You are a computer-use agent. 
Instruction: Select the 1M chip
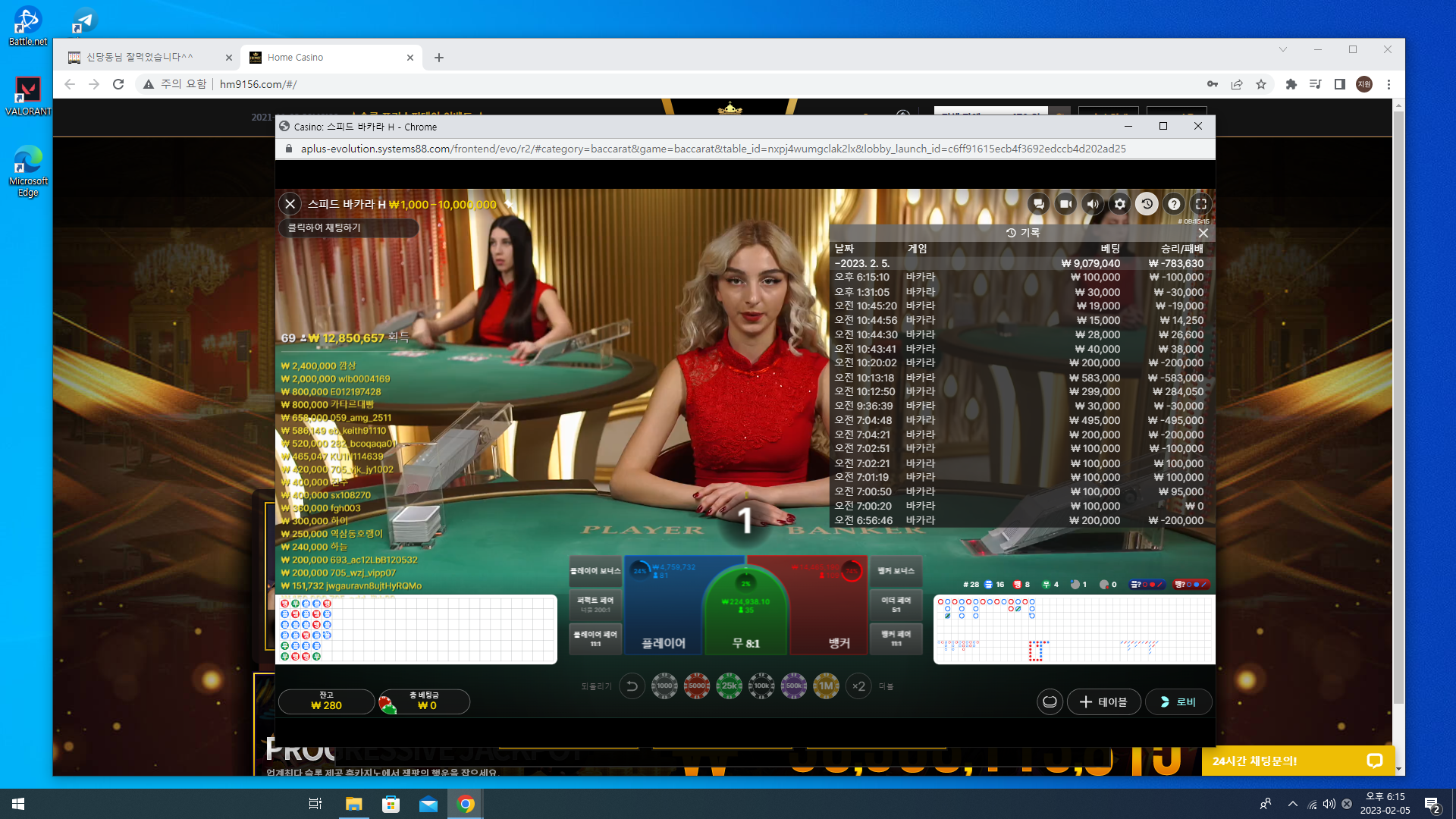tap(827, 686)
